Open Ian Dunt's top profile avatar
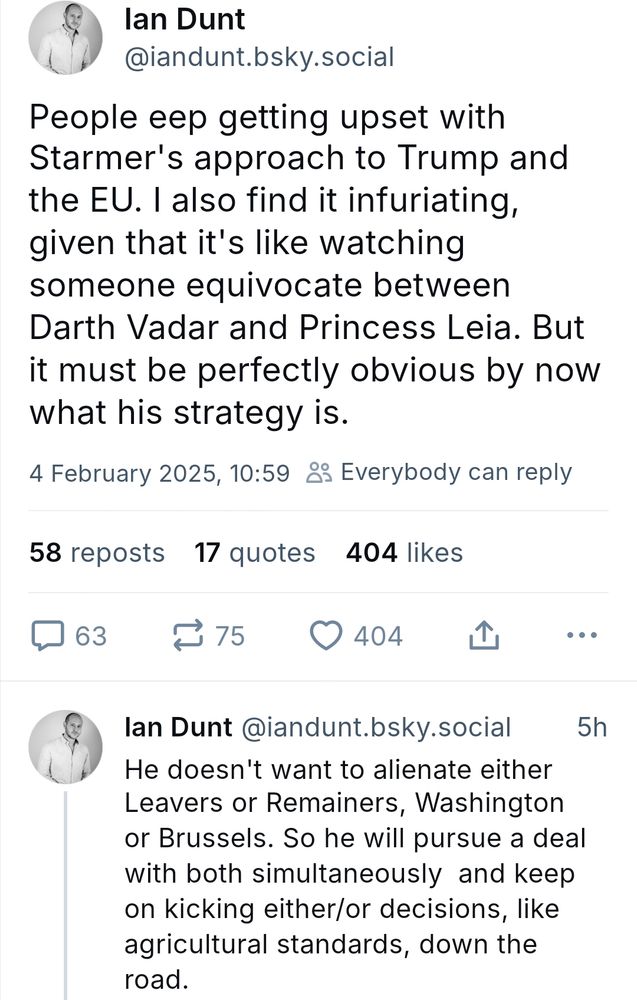Image resolution: width=637 pixels, height=1000 pixels. [66, 38]
